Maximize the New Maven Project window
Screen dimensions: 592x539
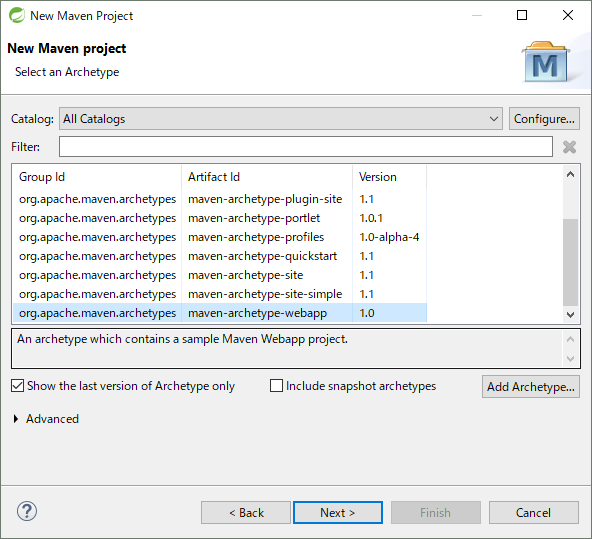click(x=522, y=15)
